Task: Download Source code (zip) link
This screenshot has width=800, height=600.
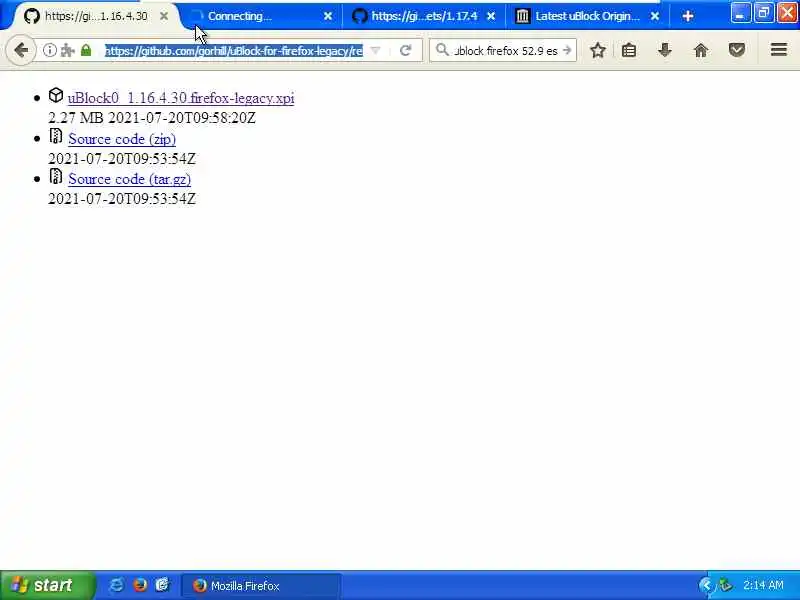Action: pyautogui.click(x=122, y=139)
